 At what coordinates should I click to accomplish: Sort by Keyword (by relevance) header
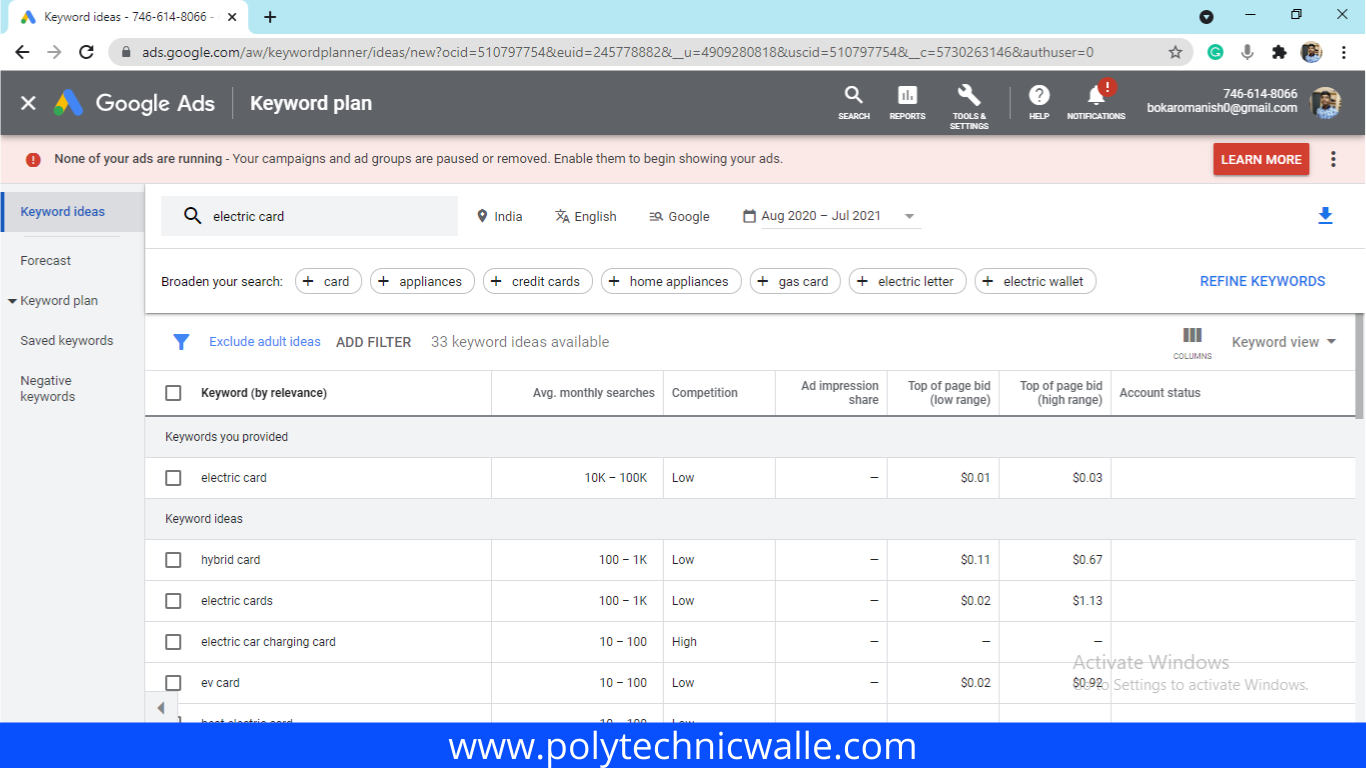[264, 393]
